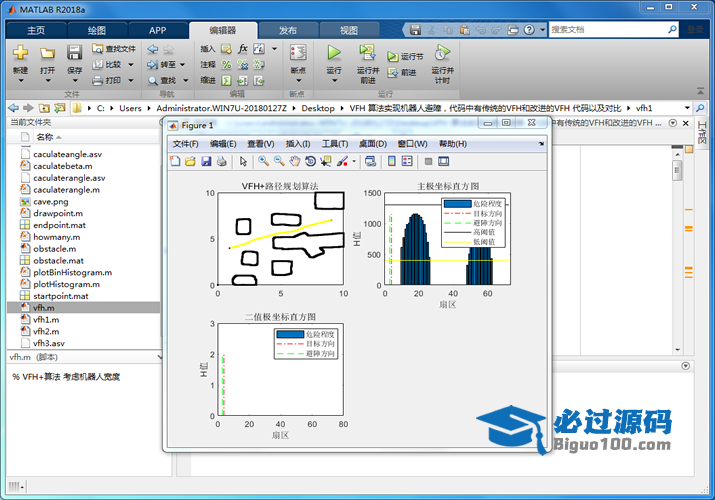Toggle Rotate 3D tool in Figure 1
Image resolution: width=715 pixels, height=500 pixels.
[311, 161]
